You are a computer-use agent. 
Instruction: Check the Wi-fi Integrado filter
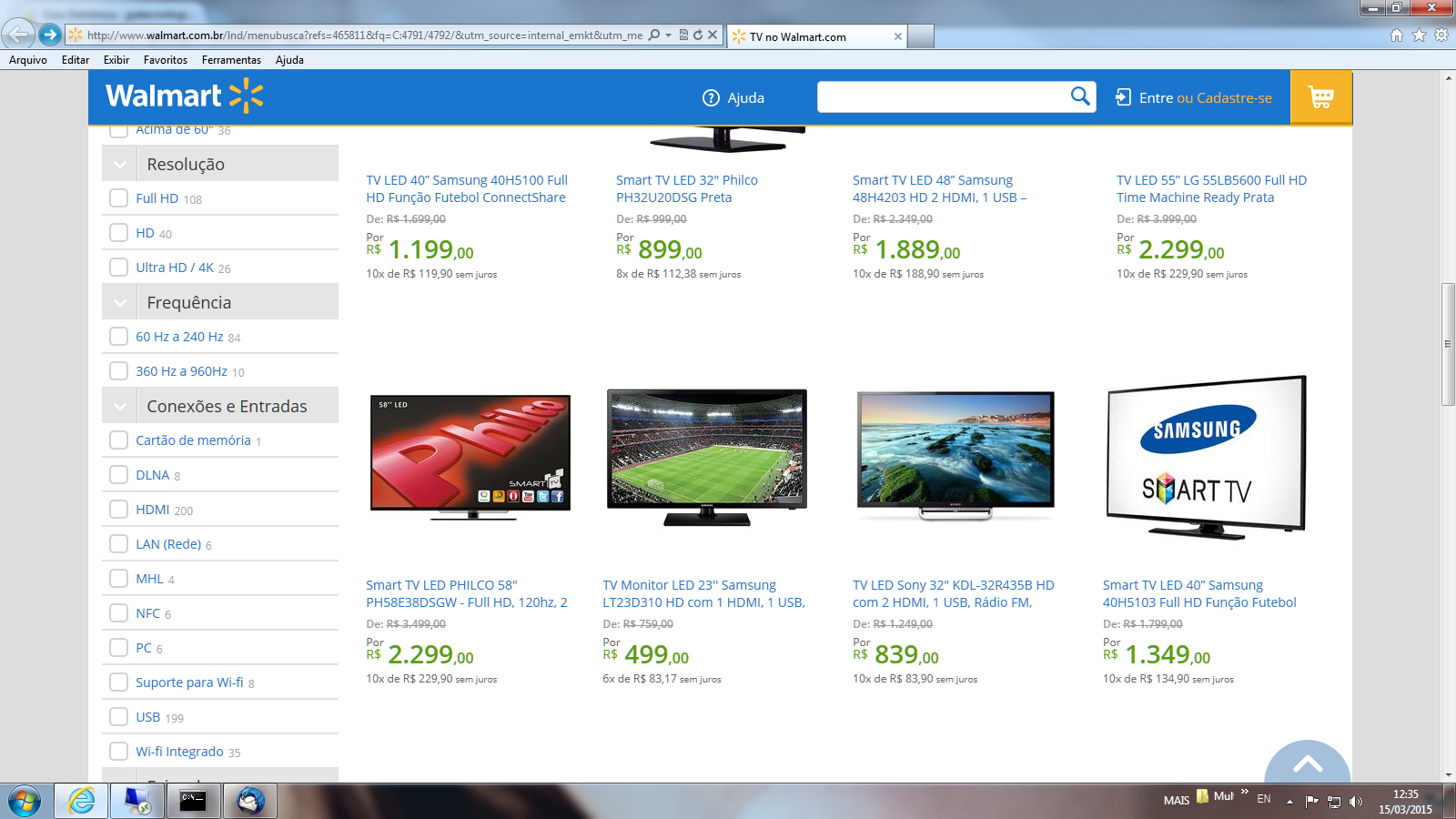(118, 752)
